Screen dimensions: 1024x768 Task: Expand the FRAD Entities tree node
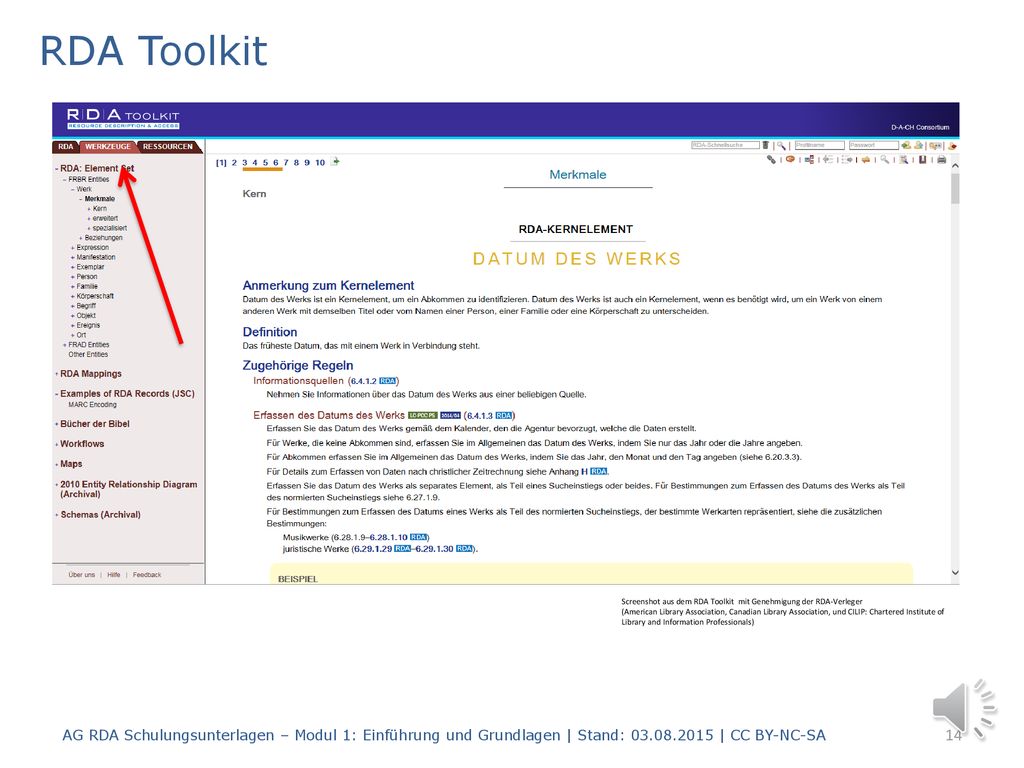[65, 345]
